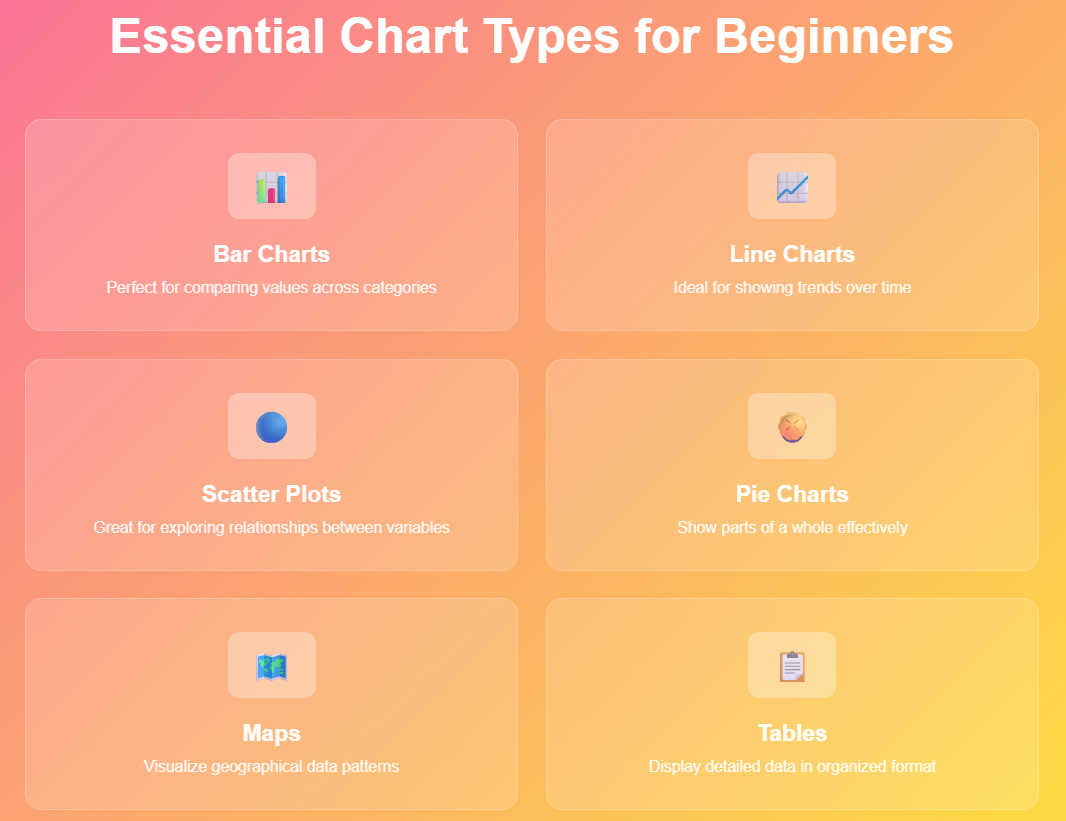Click 'Great for exploring relationships between variables'
1066x821 pixels.
pos(271,527)
